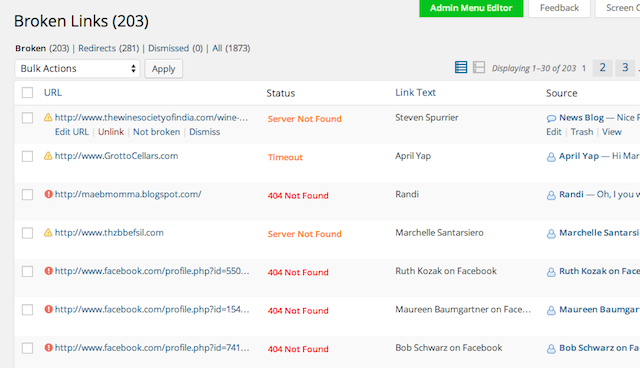The image size is (640, 368).
Task: Check the facebook id=154 row checkbox
Action: (x=27, y=310)
